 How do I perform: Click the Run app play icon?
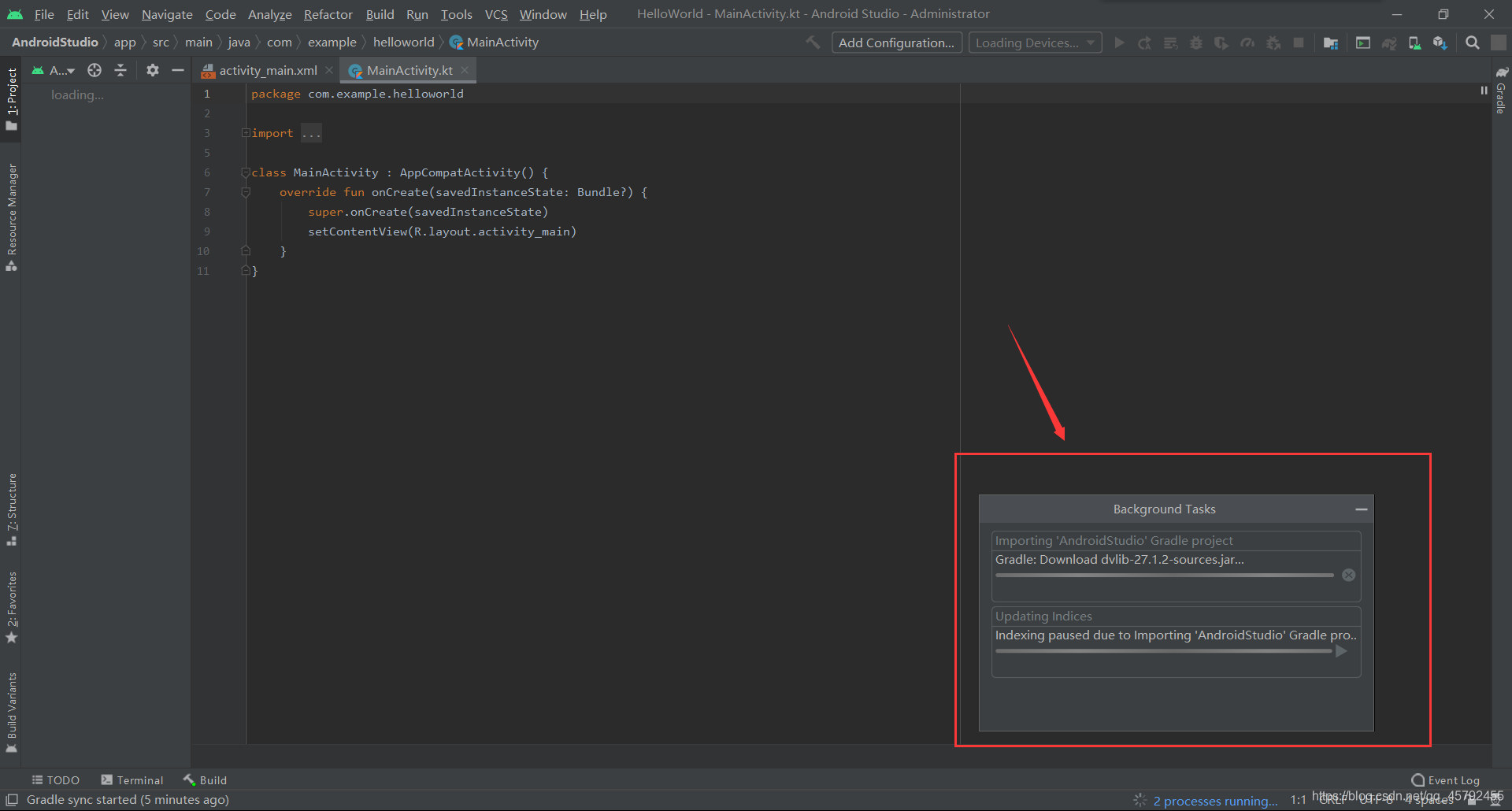coord(1119,43)
